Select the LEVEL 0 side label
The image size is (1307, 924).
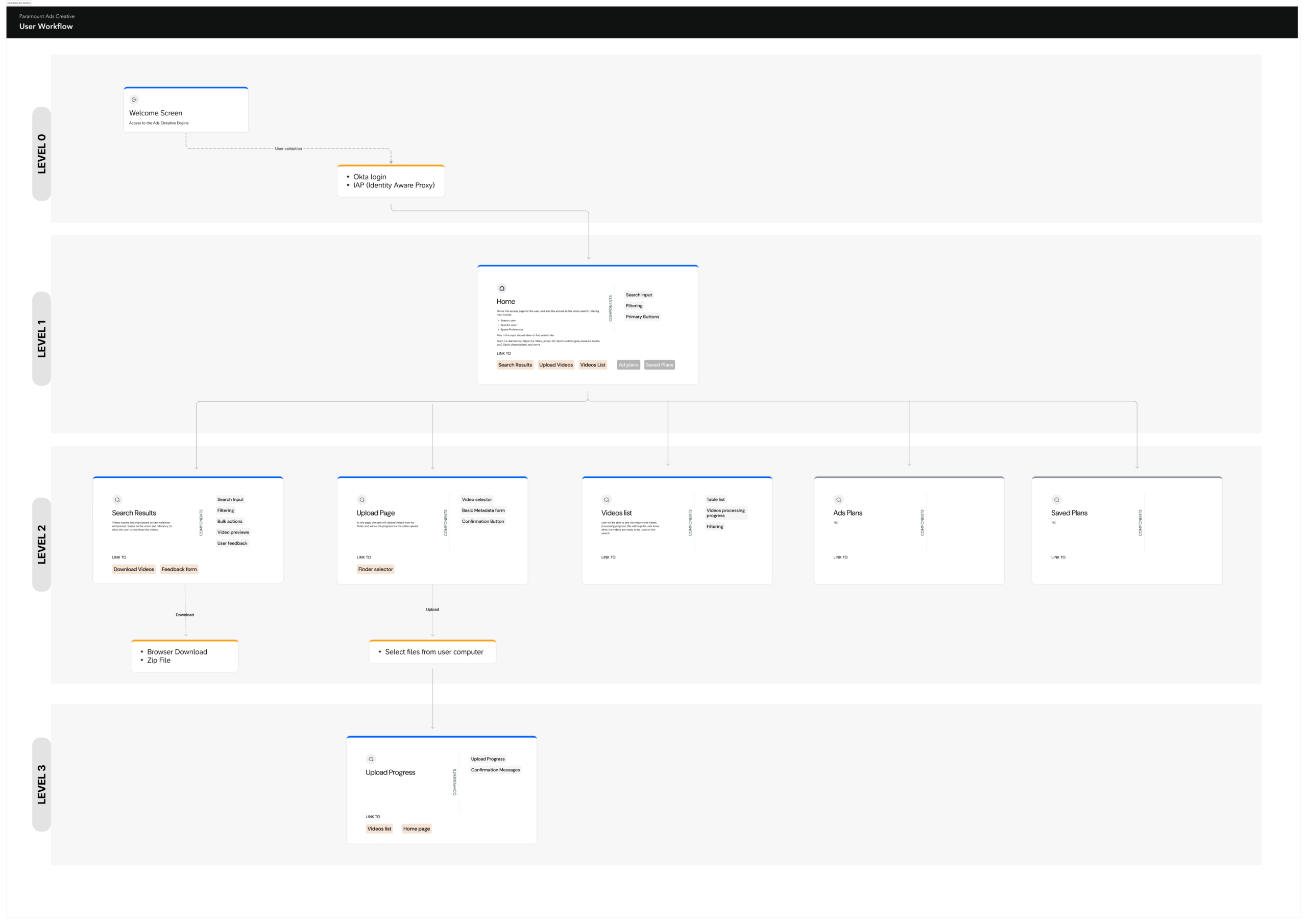click(41, 154)
